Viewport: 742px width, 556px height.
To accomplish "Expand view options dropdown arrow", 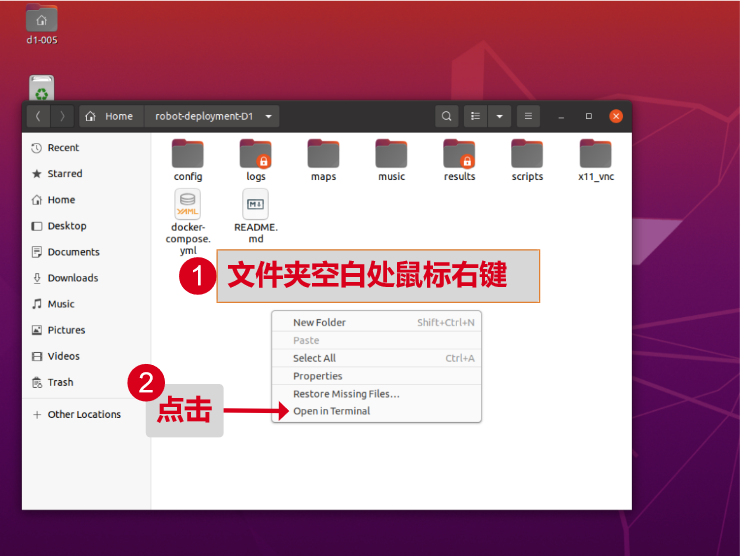I will 499,116.
